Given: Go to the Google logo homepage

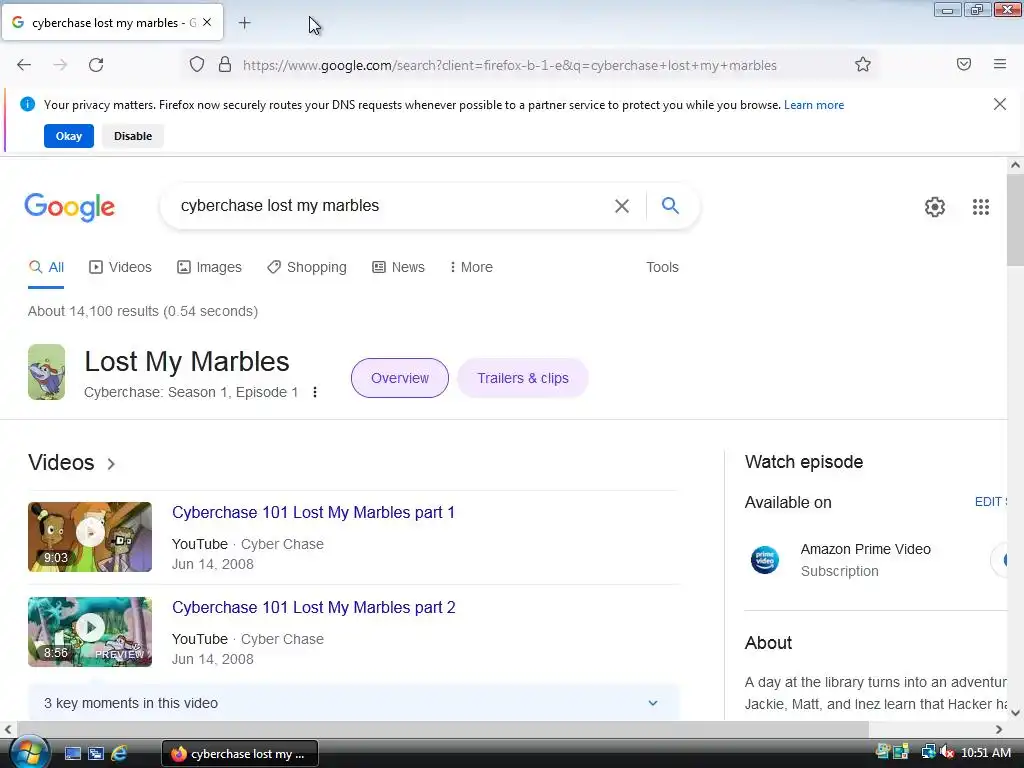Looking at the screenshot, I should click(70, 207).
